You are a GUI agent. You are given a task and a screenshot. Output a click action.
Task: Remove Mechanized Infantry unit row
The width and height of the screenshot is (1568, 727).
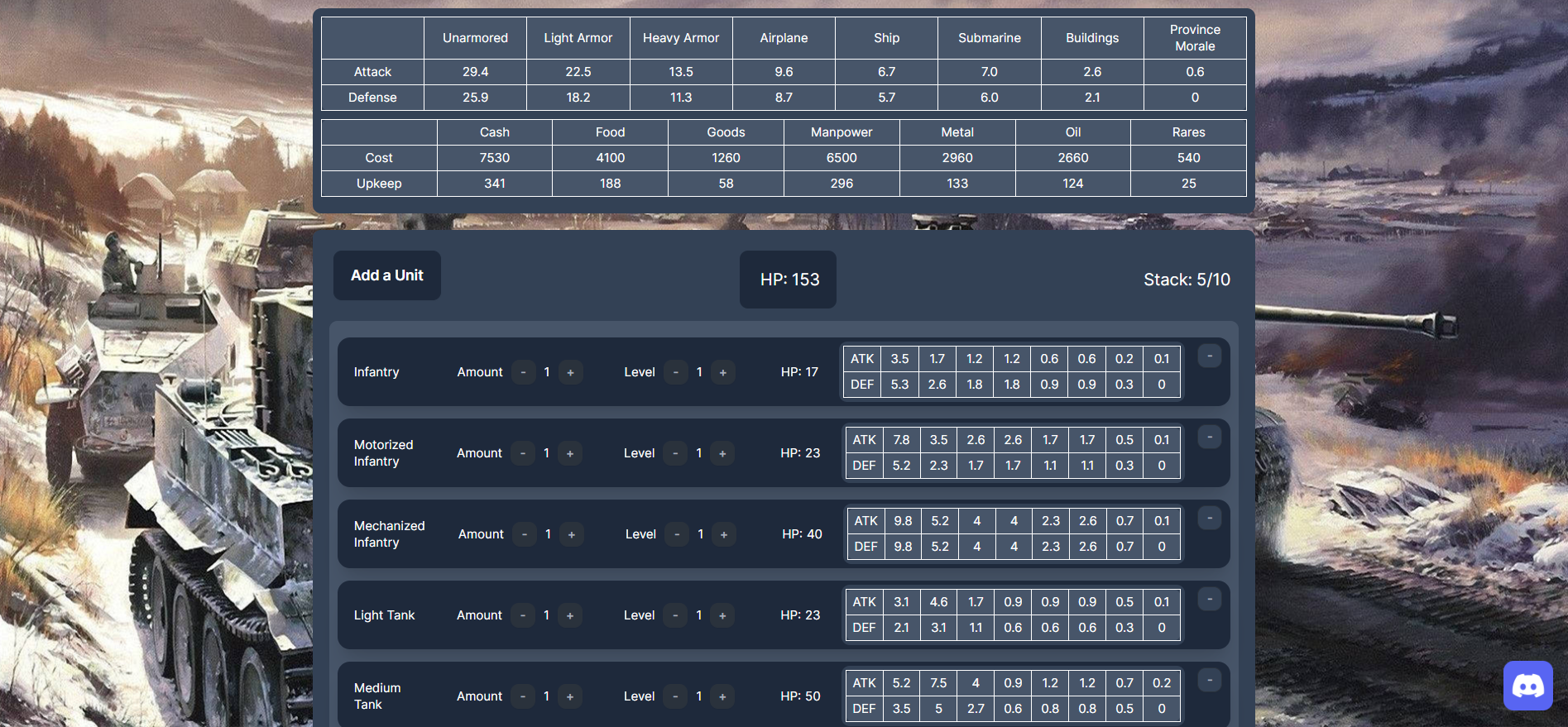pos(1209,519)
